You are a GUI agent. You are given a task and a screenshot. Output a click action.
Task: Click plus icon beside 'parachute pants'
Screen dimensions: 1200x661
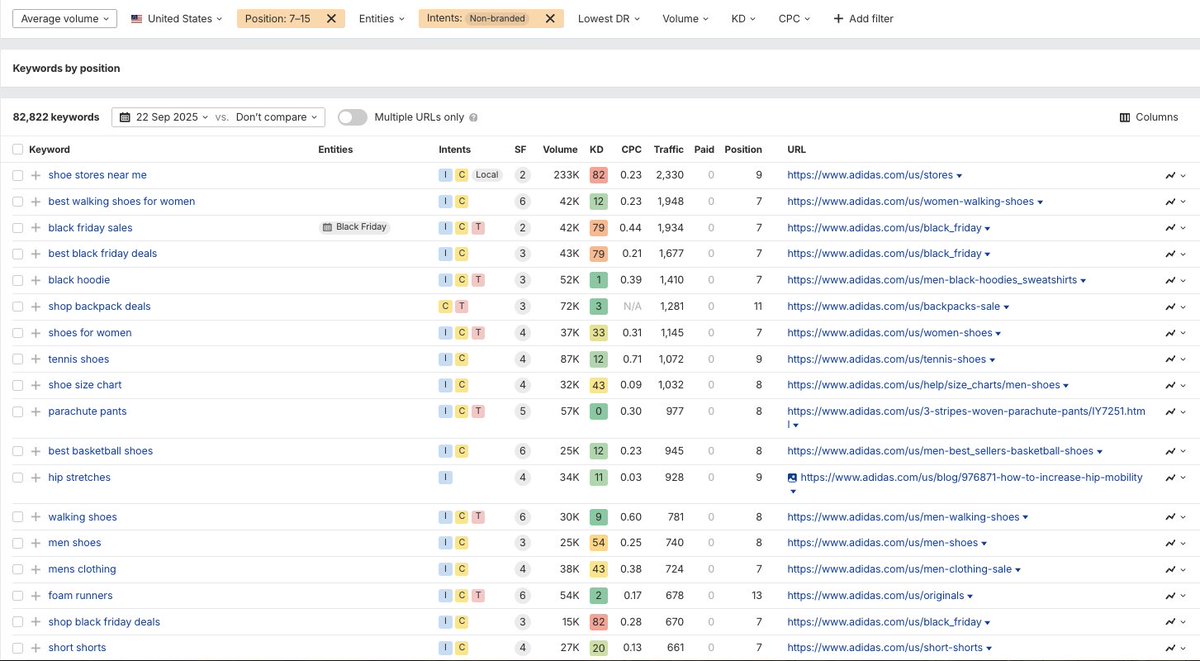click(x=35, y=411)
